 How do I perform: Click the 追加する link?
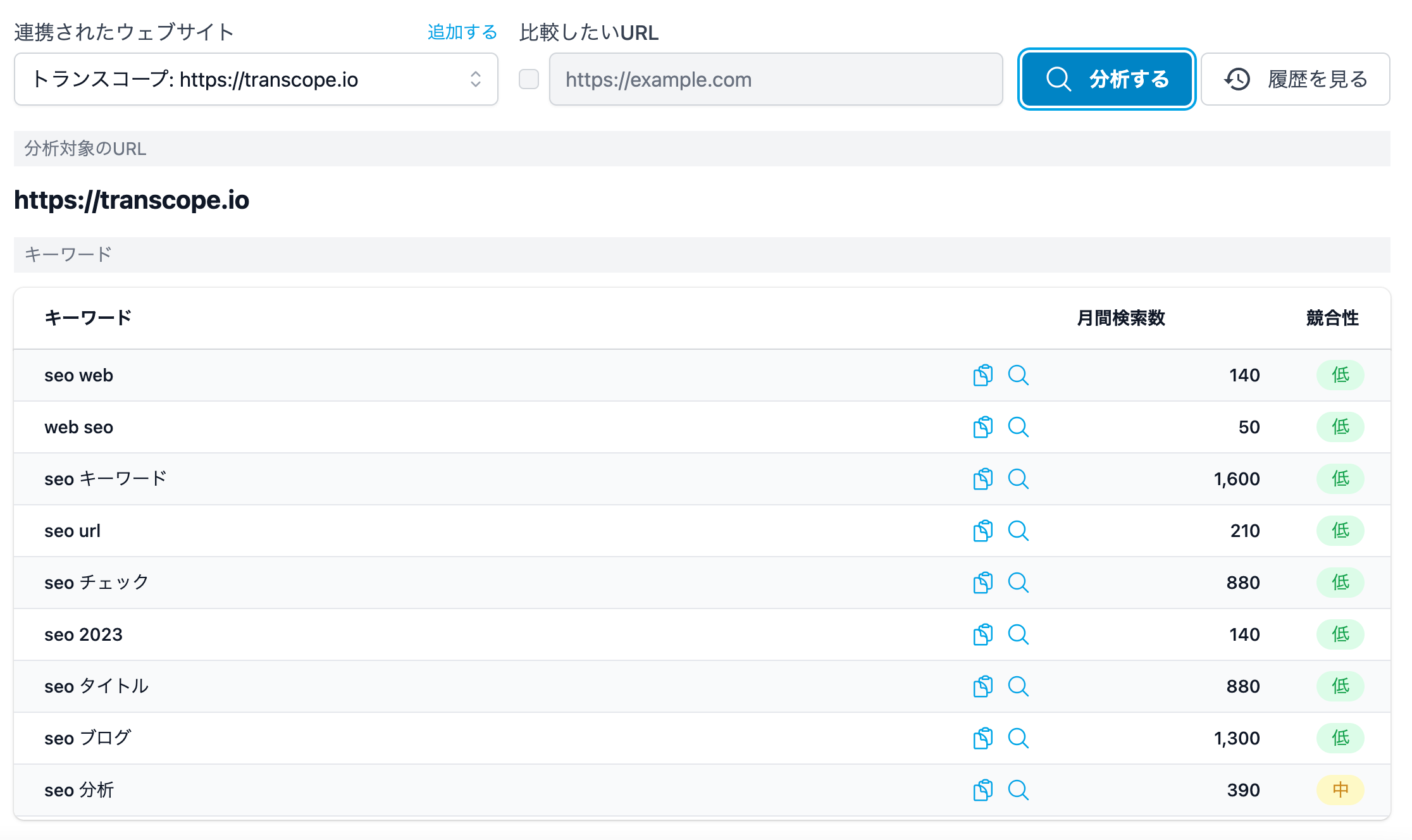(x=462, y=32)
